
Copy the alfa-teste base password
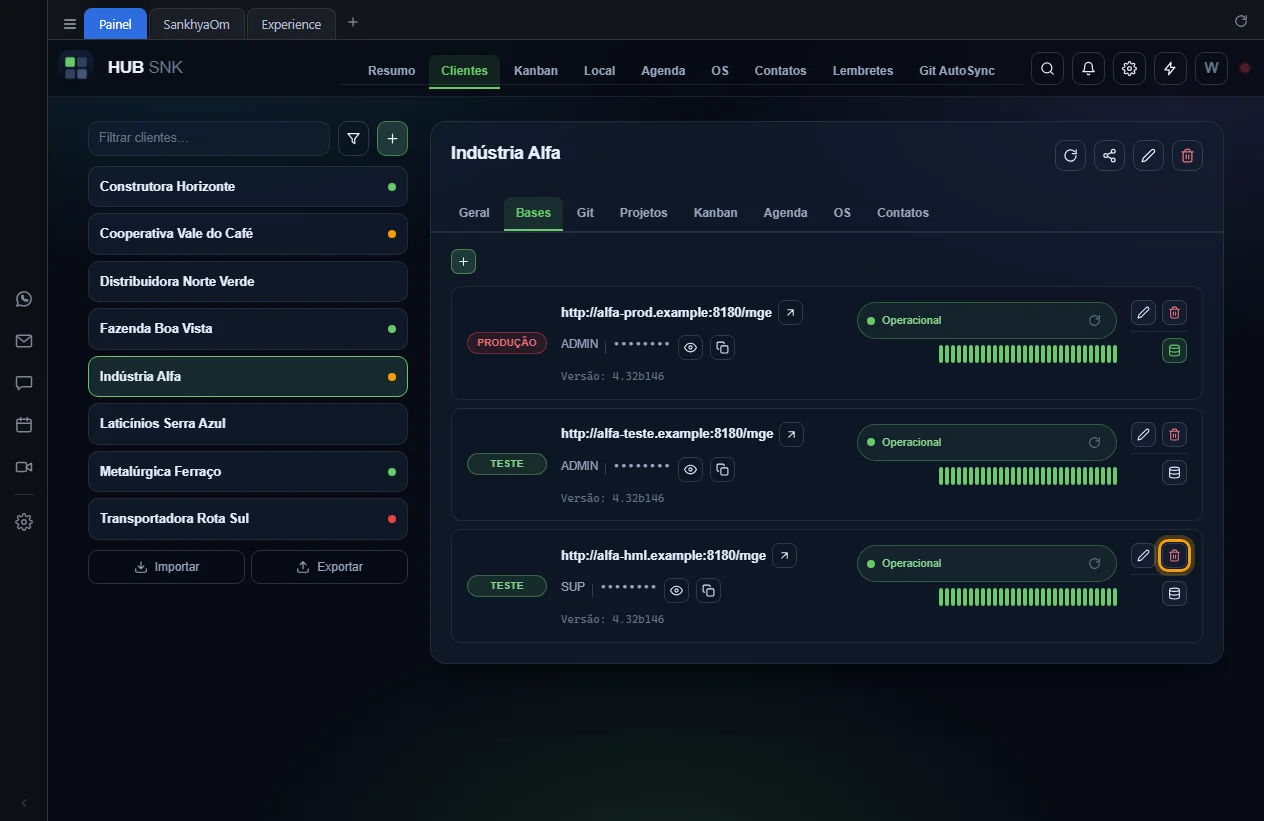722,469
